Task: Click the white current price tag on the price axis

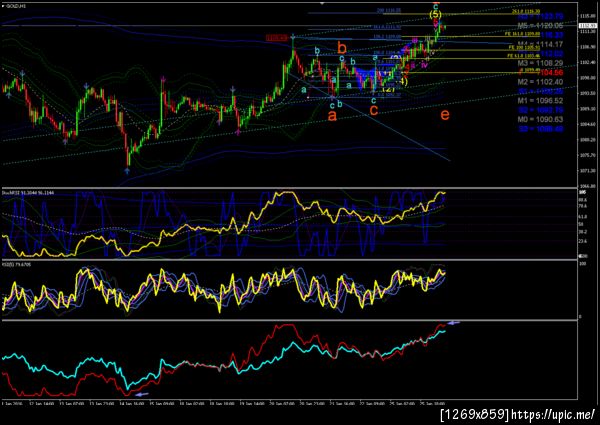Action: click(588, 26)
